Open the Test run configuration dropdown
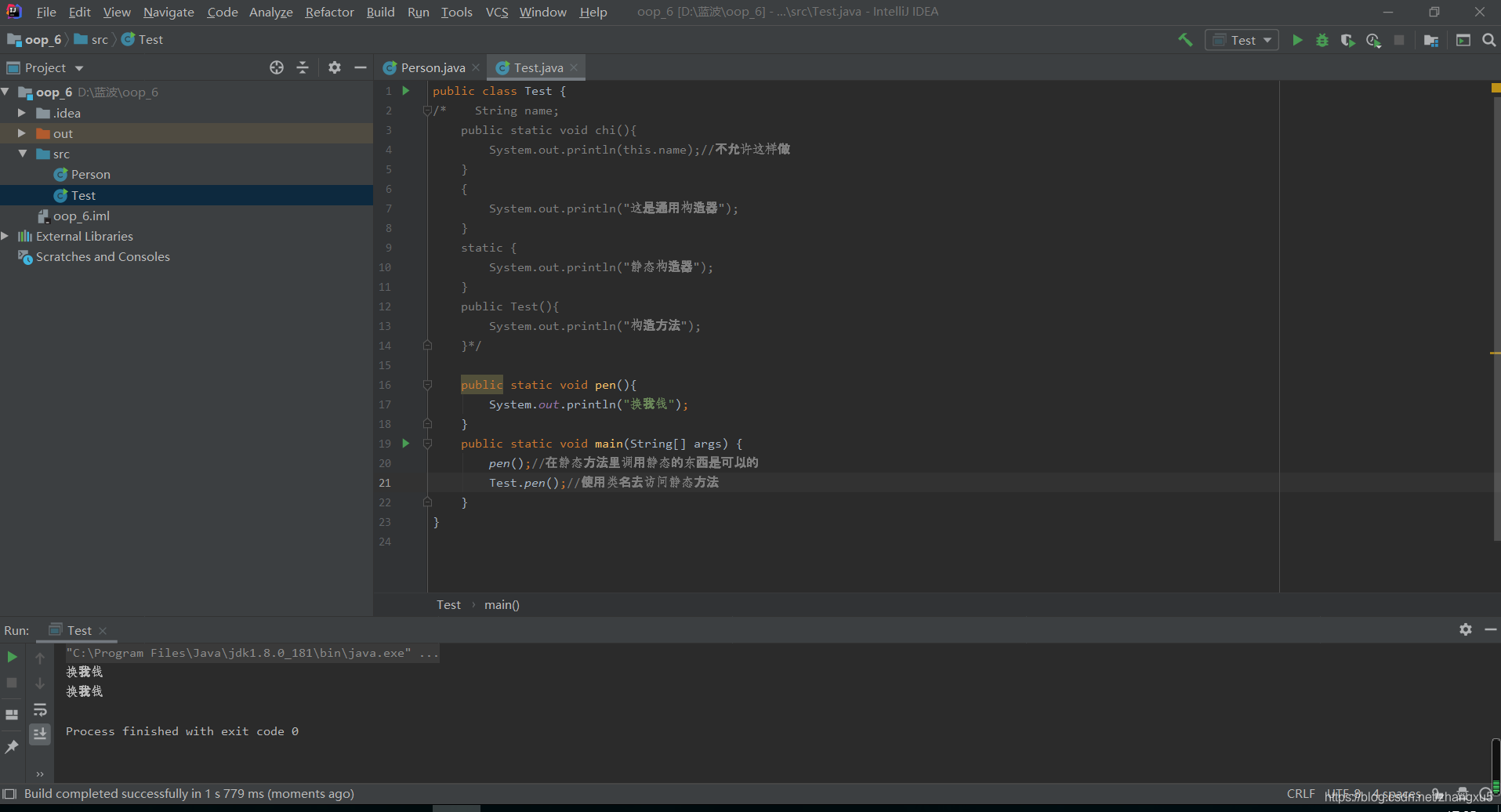Screen dimensions: 1501x812 (1242, 40)
